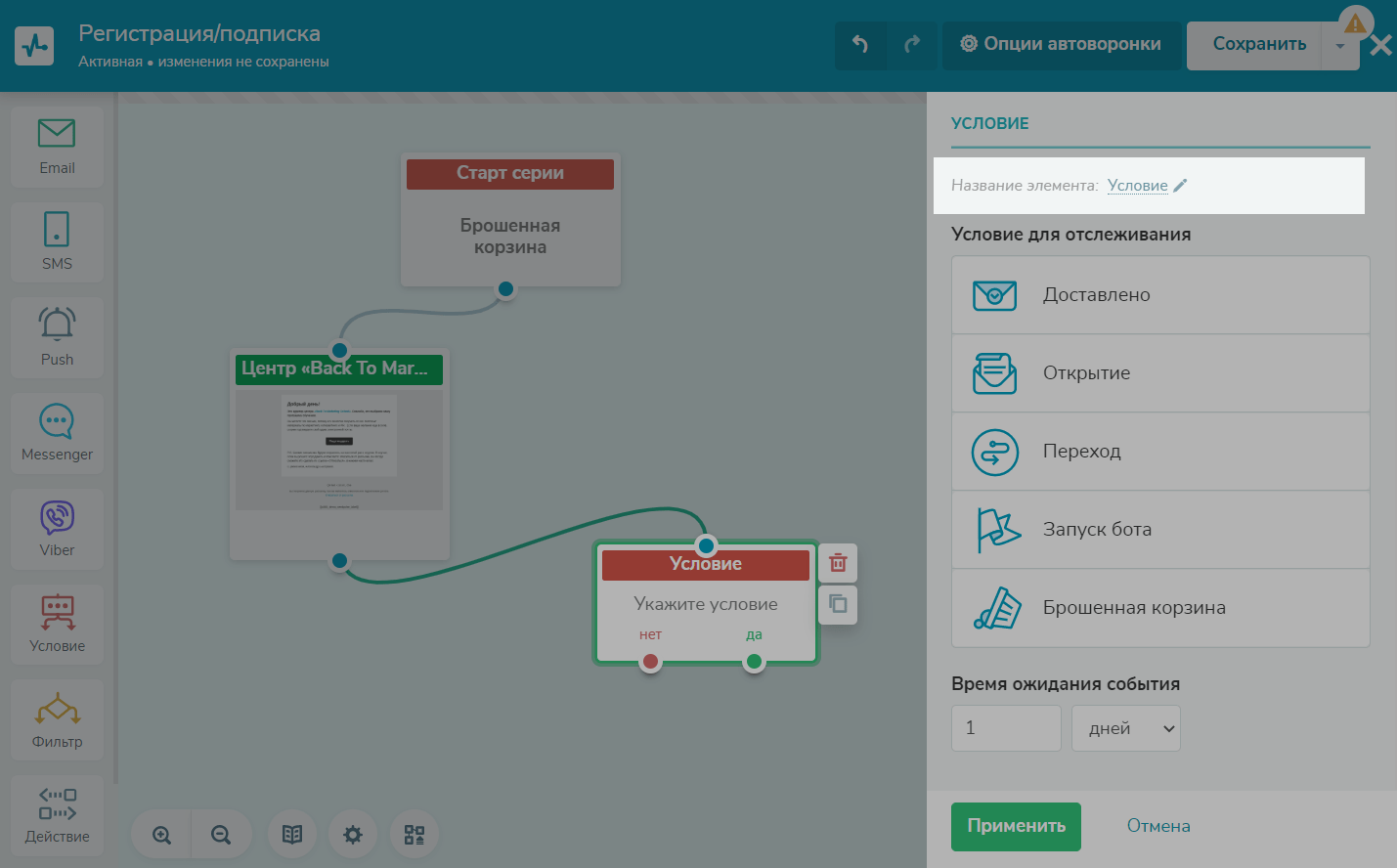Add a Messenger block from sidebar

pos(57,433)
